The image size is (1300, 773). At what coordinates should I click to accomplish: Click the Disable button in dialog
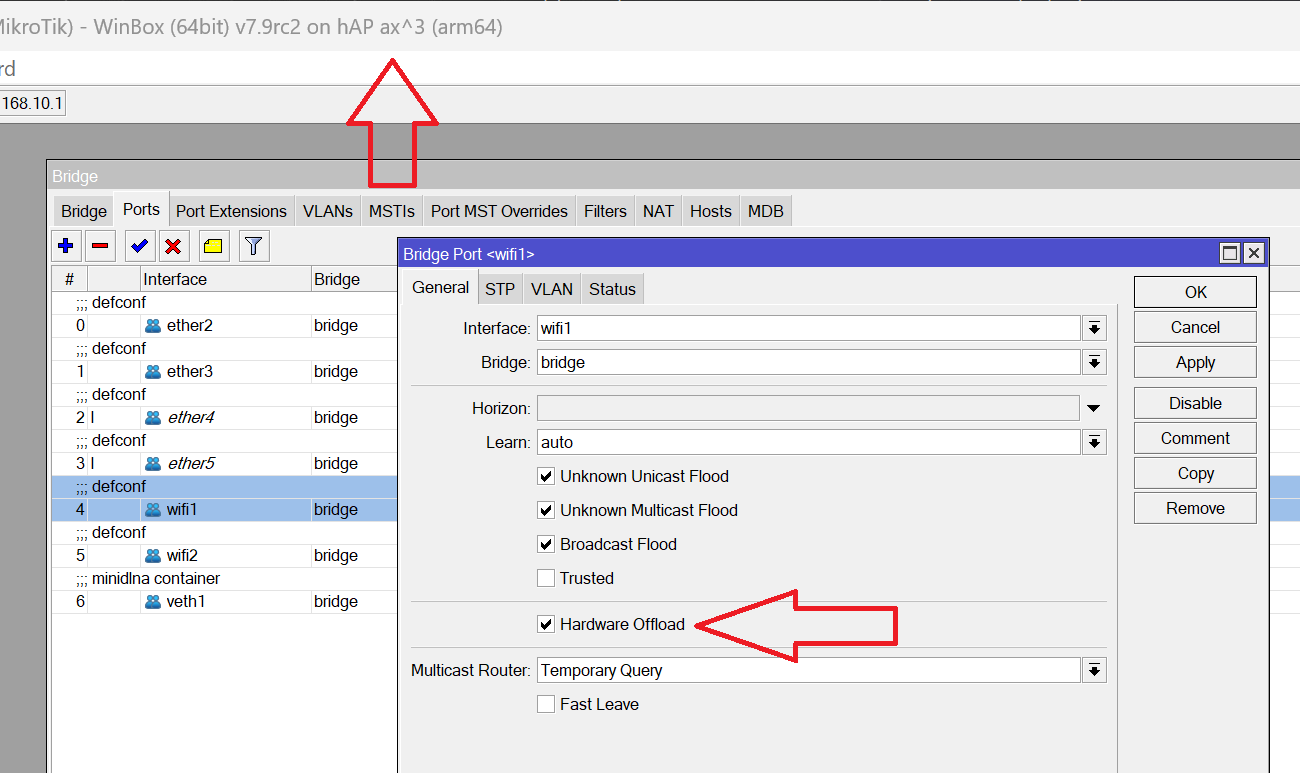(1195, 403)
